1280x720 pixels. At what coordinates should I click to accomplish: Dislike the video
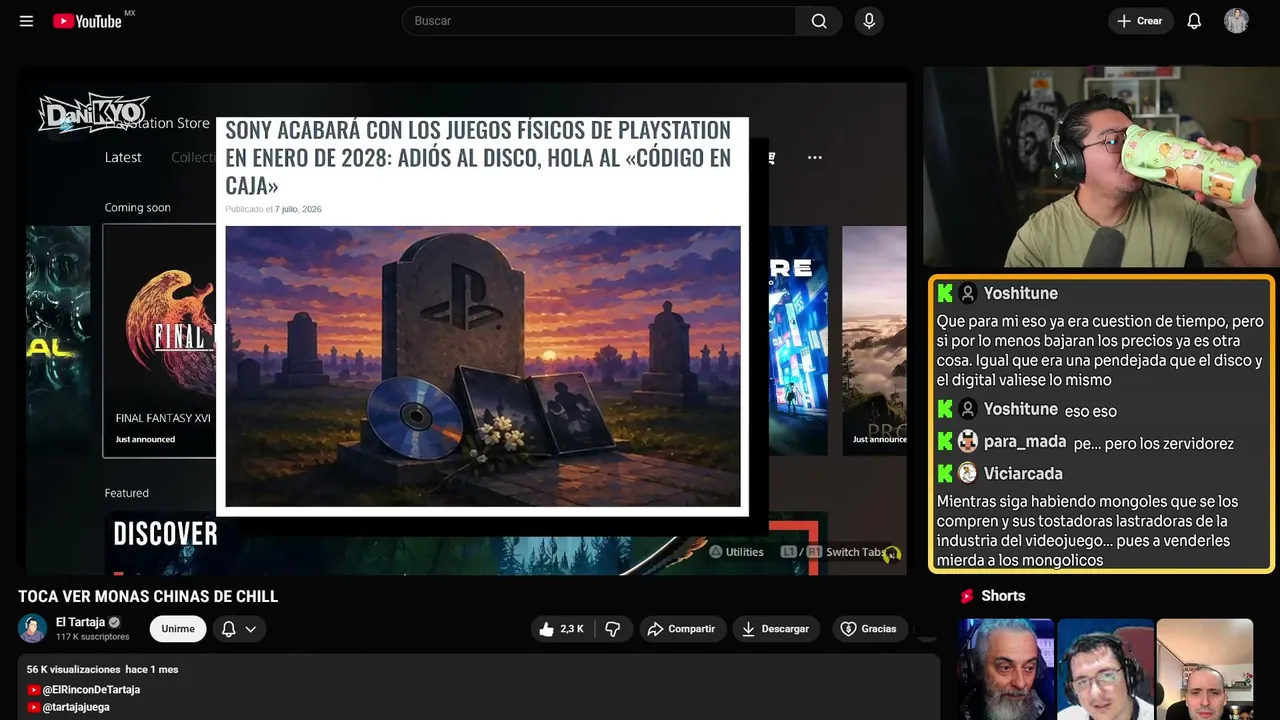tap(613, 629)
